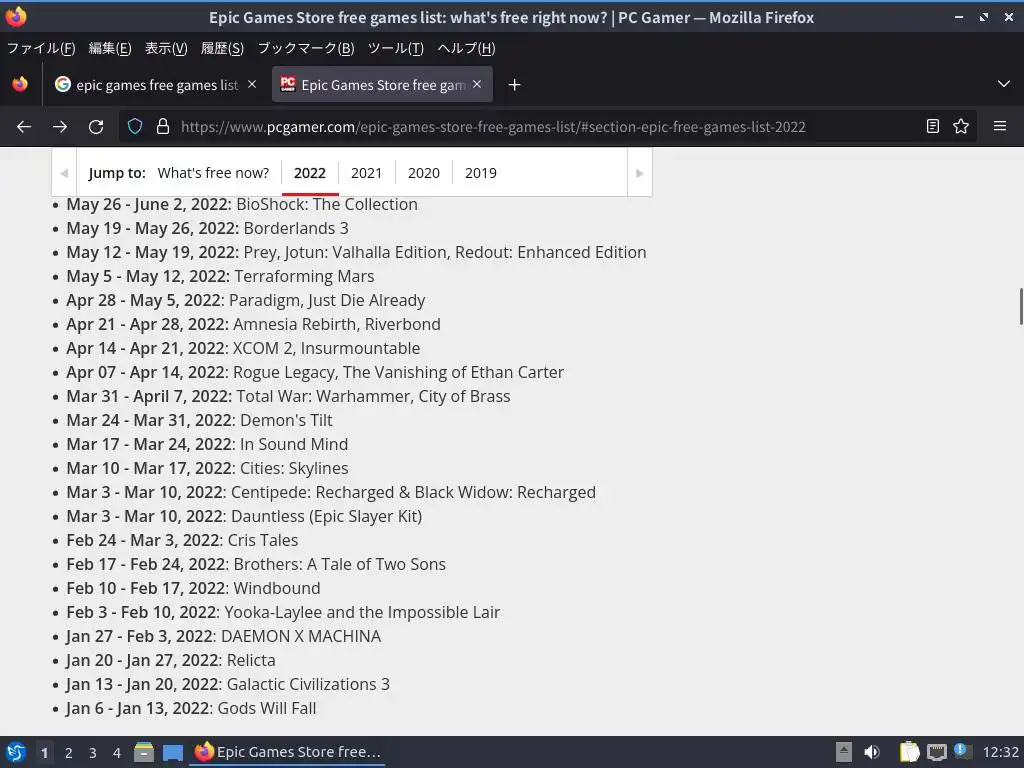Screen dimensions: 1024x768
Task: Reload the current page
Action: point(96,127)
